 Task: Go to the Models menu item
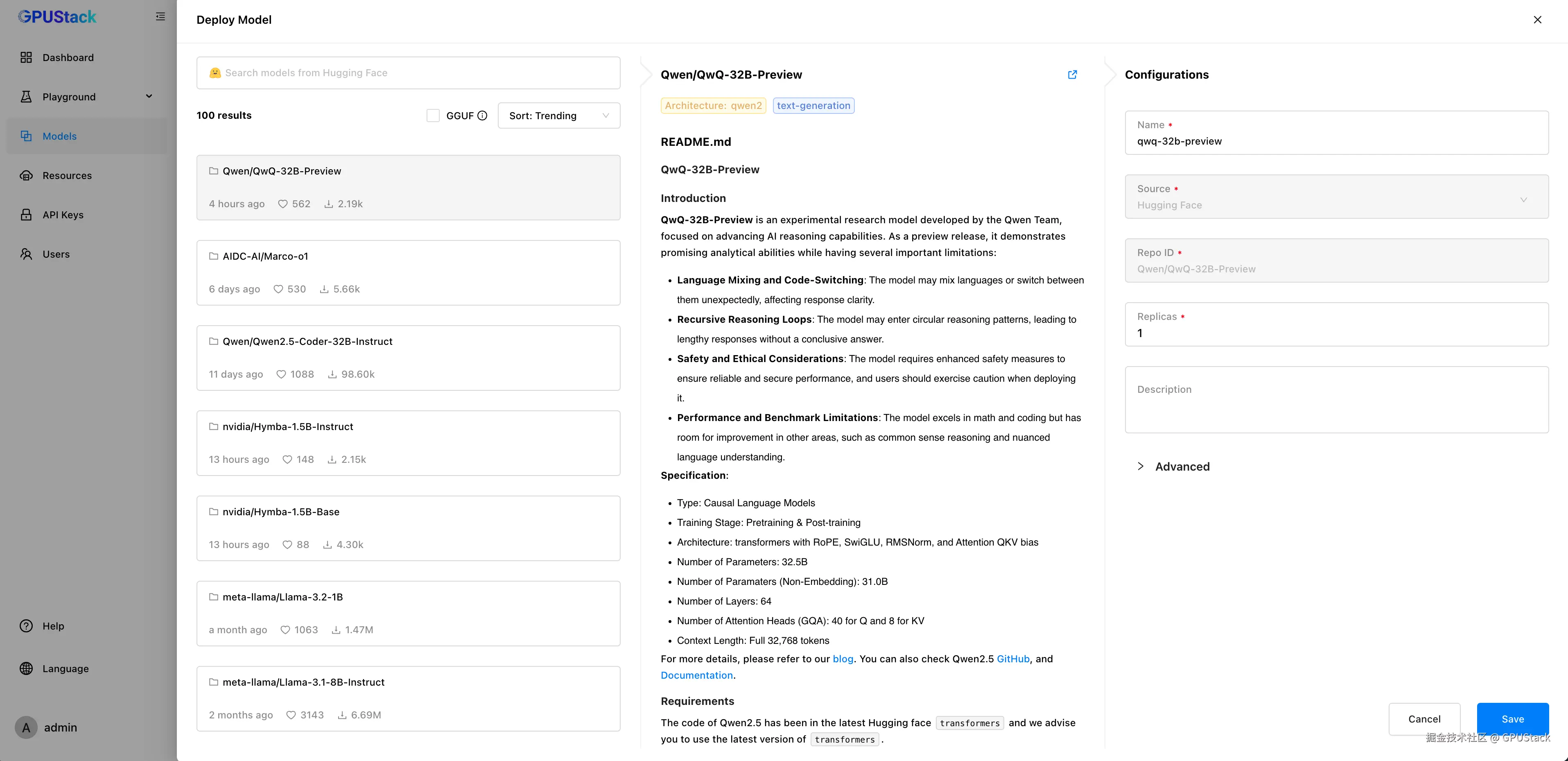click(x=60, y=136)
